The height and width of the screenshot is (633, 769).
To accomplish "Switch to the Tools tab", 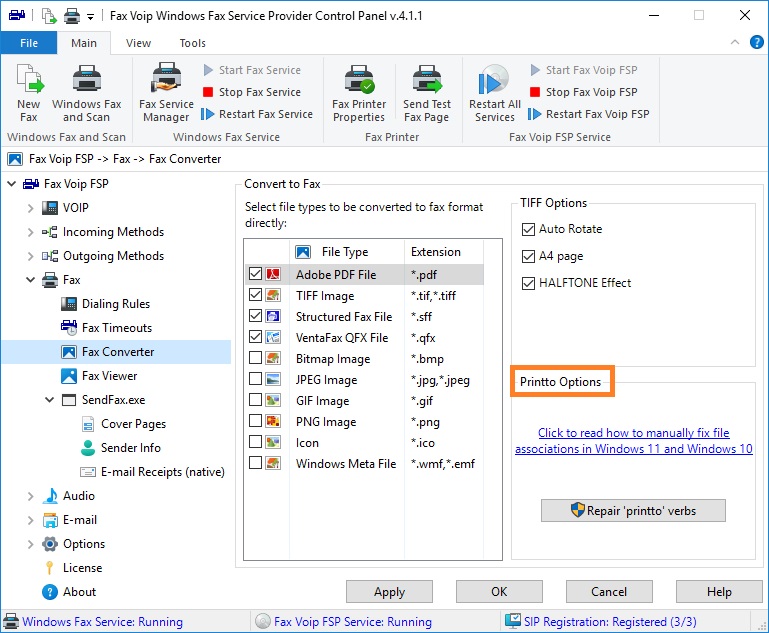I will click(192, 43).
